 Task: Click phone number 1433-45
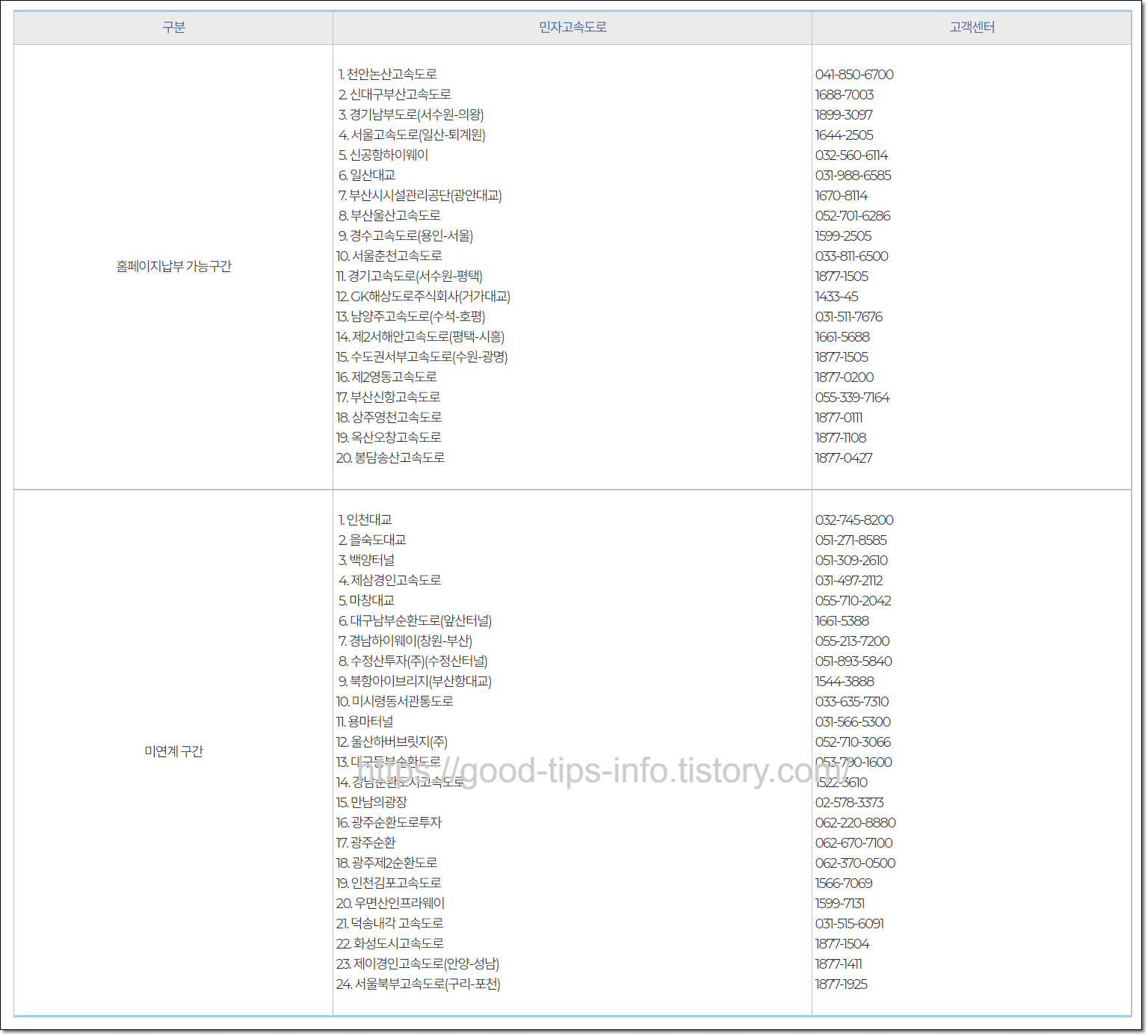point(836,297)
